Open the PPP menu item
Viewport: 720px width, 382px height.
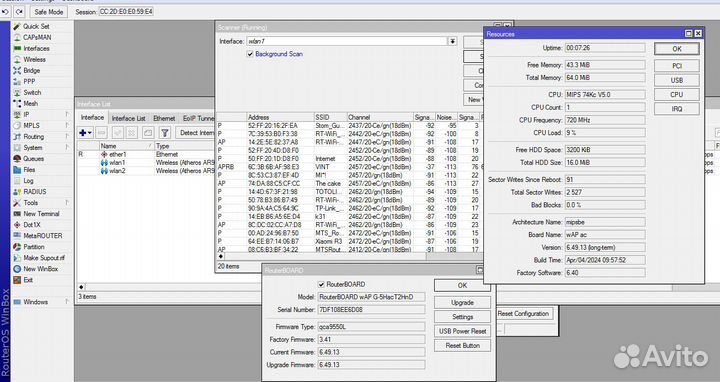pyautogui.click(x=29, y=82)
